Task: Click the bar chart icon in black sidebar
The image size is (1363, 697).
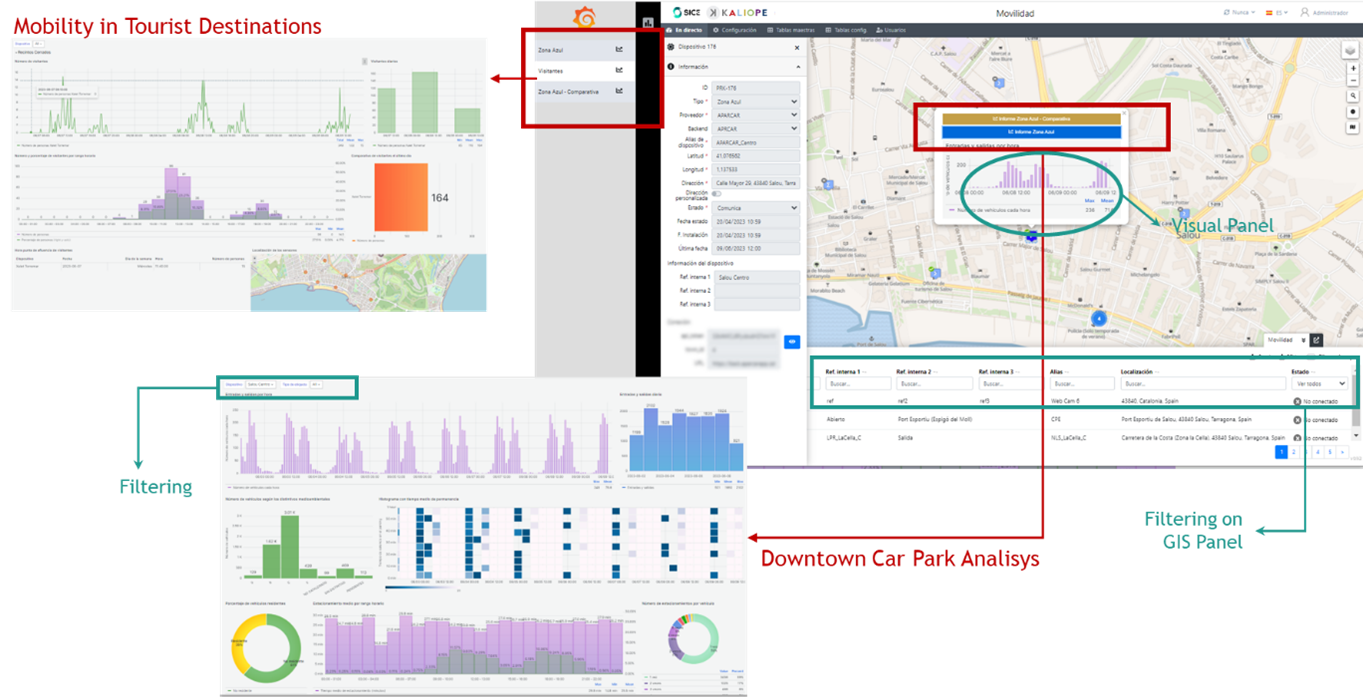Action: [648, 22]
